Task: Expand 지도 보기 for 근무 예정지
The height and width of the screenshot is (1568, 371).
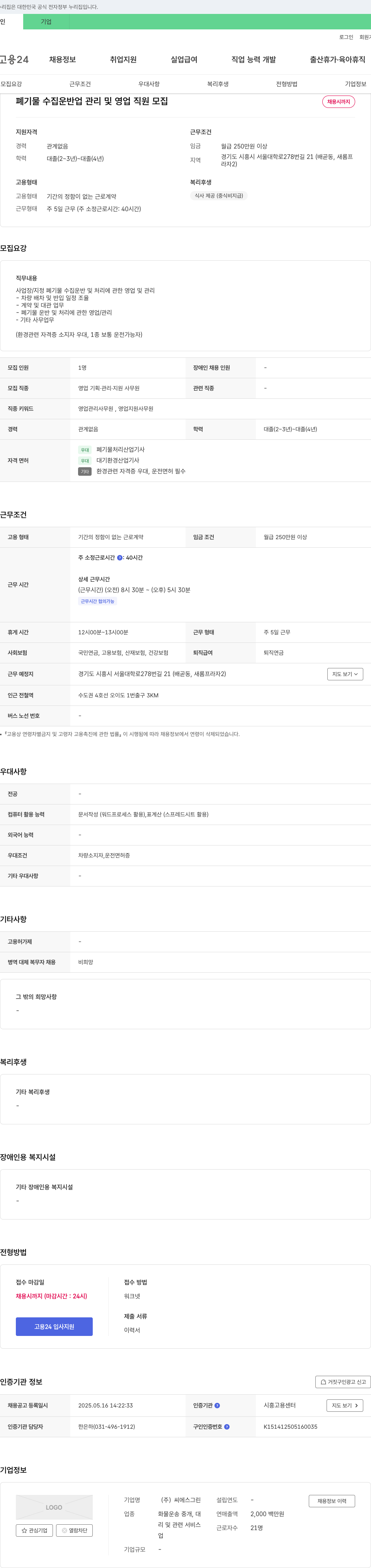Action: 345,674
